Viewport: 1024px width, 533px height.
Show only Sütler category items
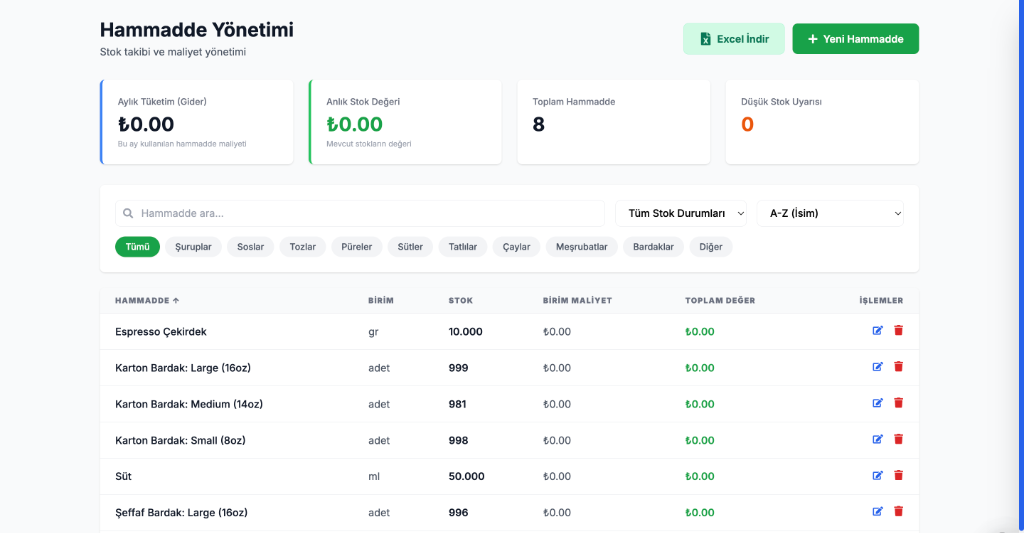coord(410,247)
